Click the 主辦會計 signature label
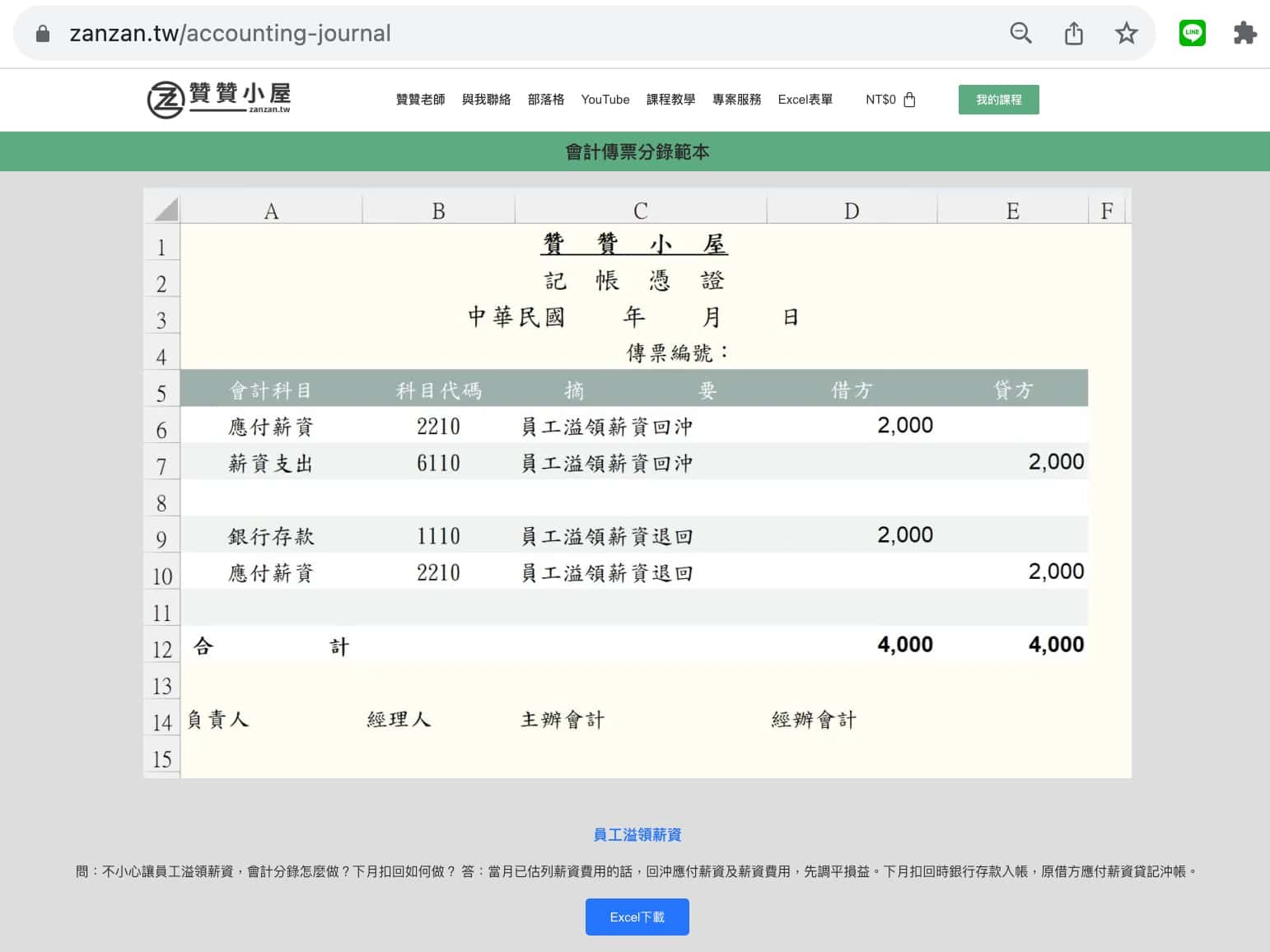 click(x=563, y=719)
